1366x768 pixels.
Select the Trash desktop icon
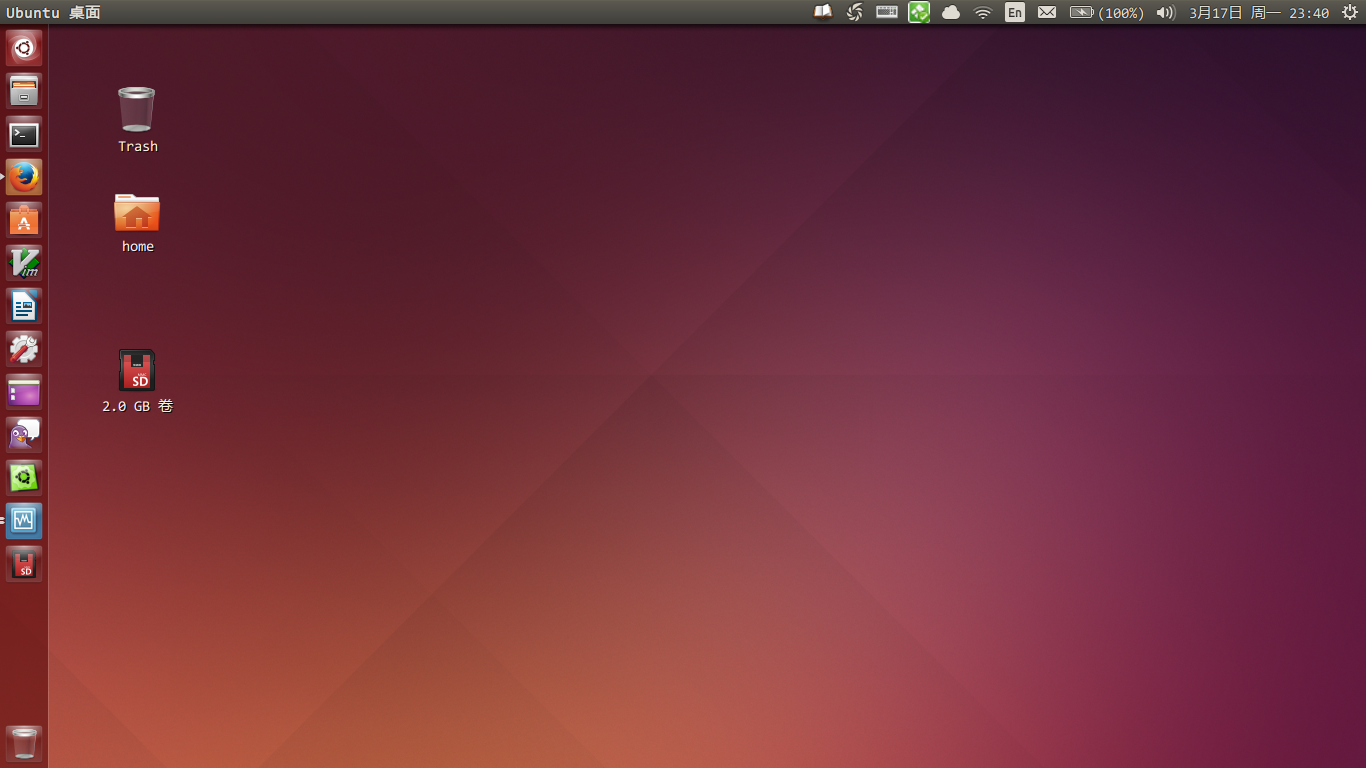click(137, 109)
